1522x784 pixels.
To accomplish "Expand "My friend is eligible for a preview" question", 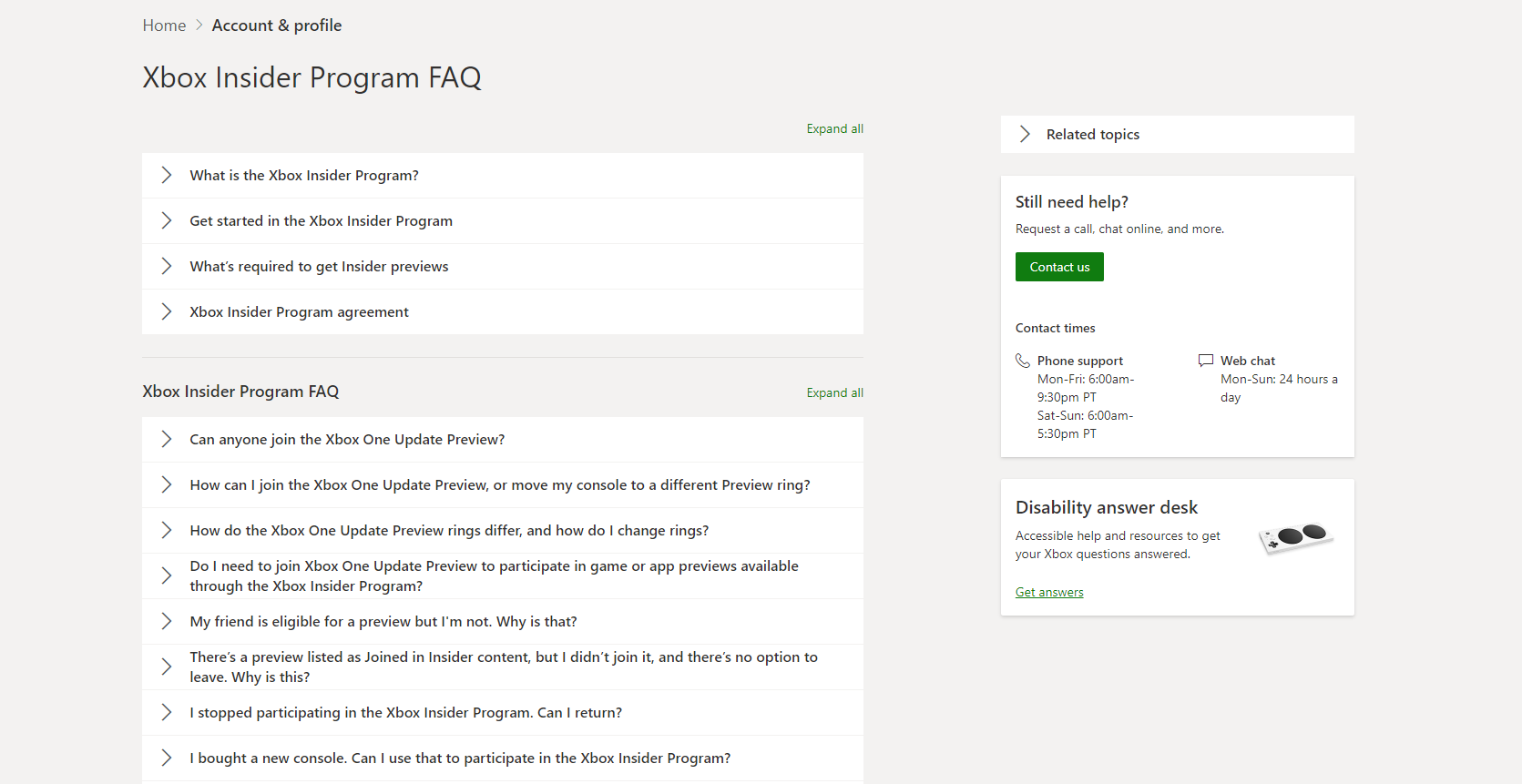I will (x=503, y=622).
